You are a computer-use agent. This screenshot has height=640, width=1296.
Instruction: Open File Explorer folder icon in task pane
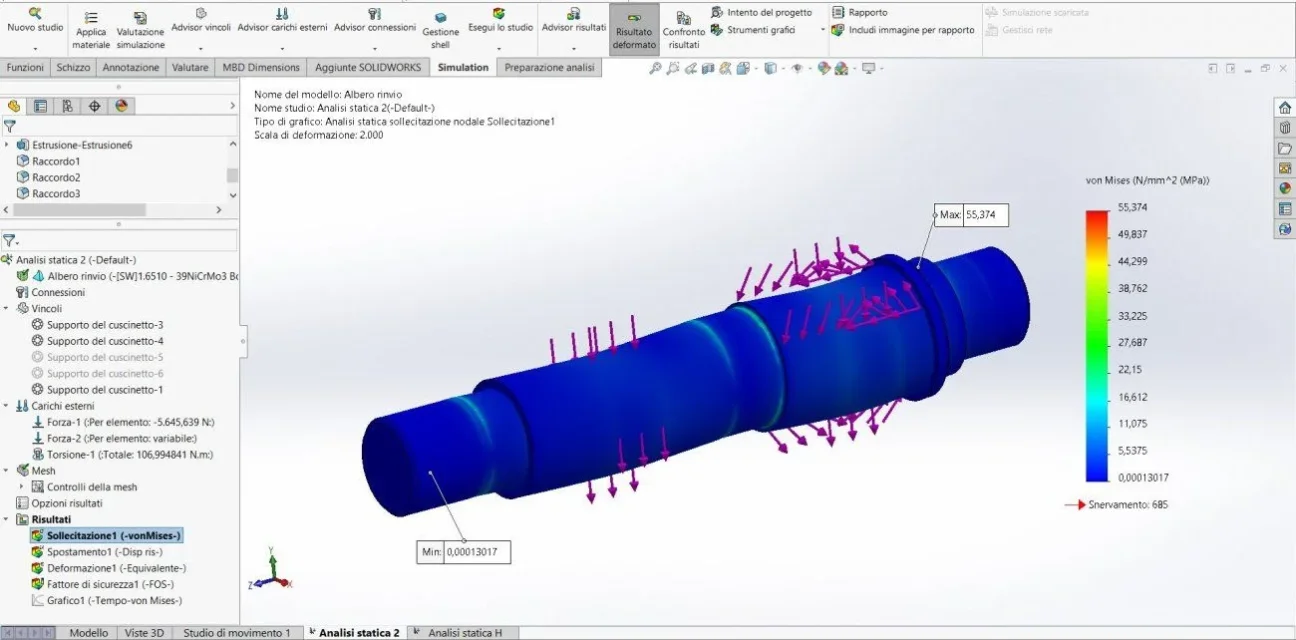(1285, 148)
